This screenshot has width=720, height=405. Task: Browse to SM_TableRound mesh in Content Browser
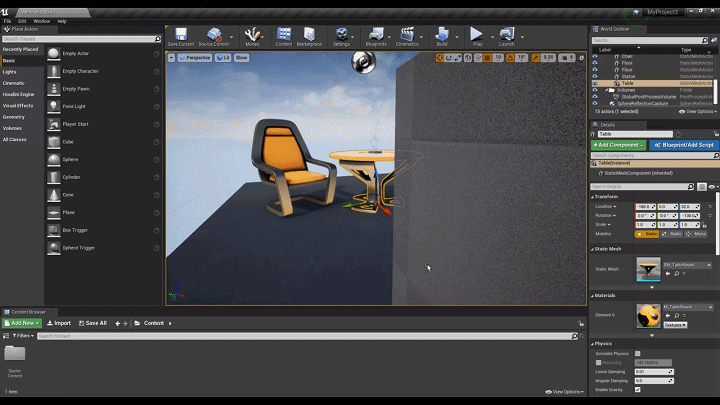676,274
